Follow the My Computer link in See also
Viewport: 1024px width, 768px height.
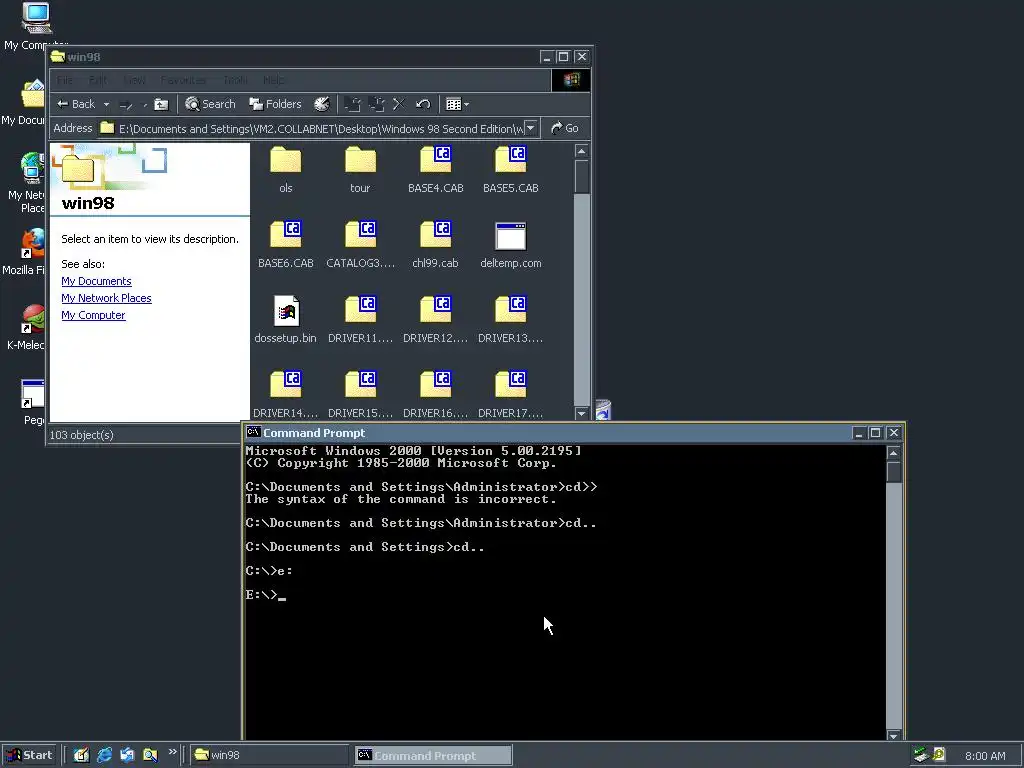93,315
